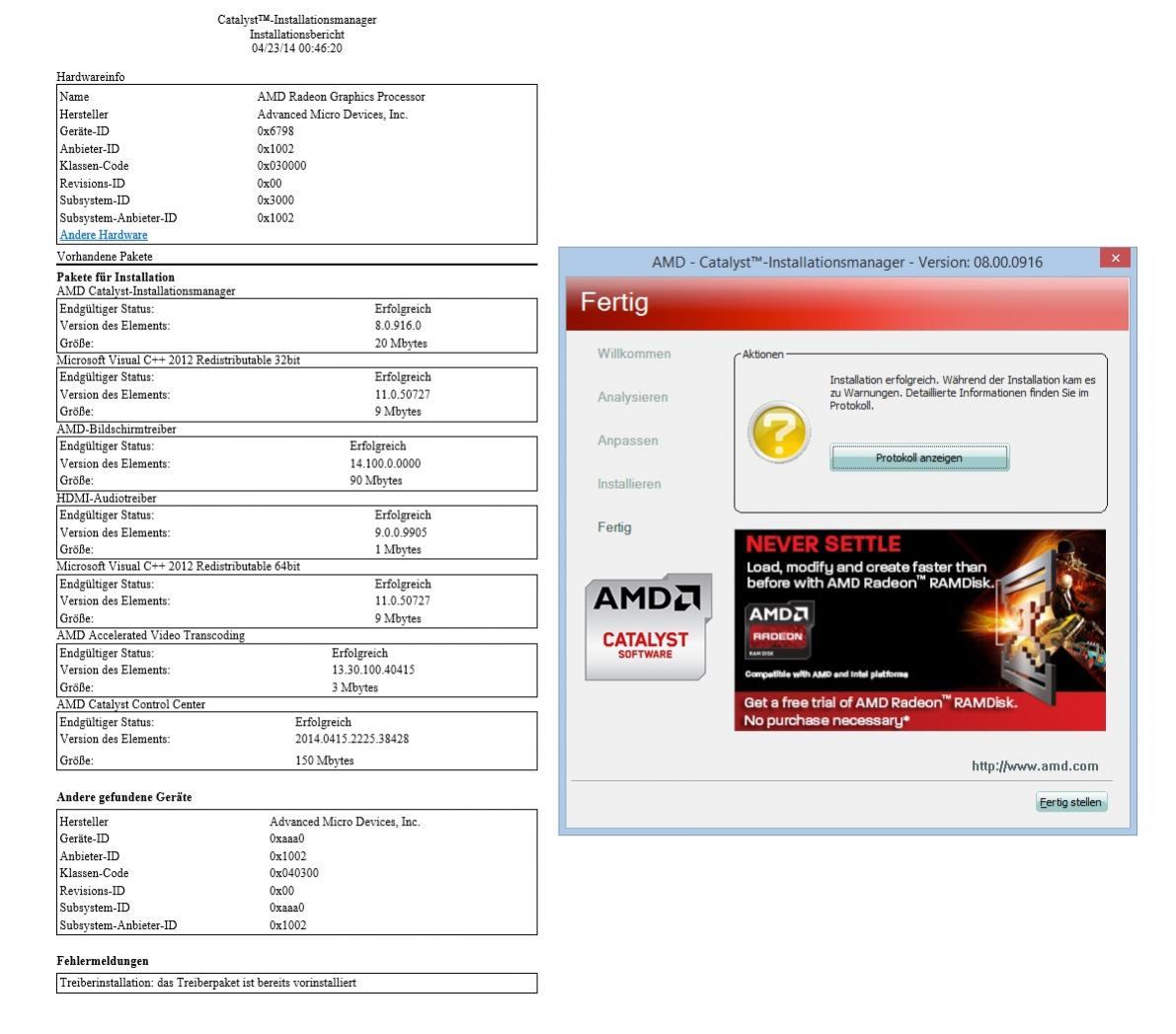Click the AMD Radeon RAMDisk badge in banner
Image resolution: width=1176 pixels, height=1034 pixels.
(778, 629)
